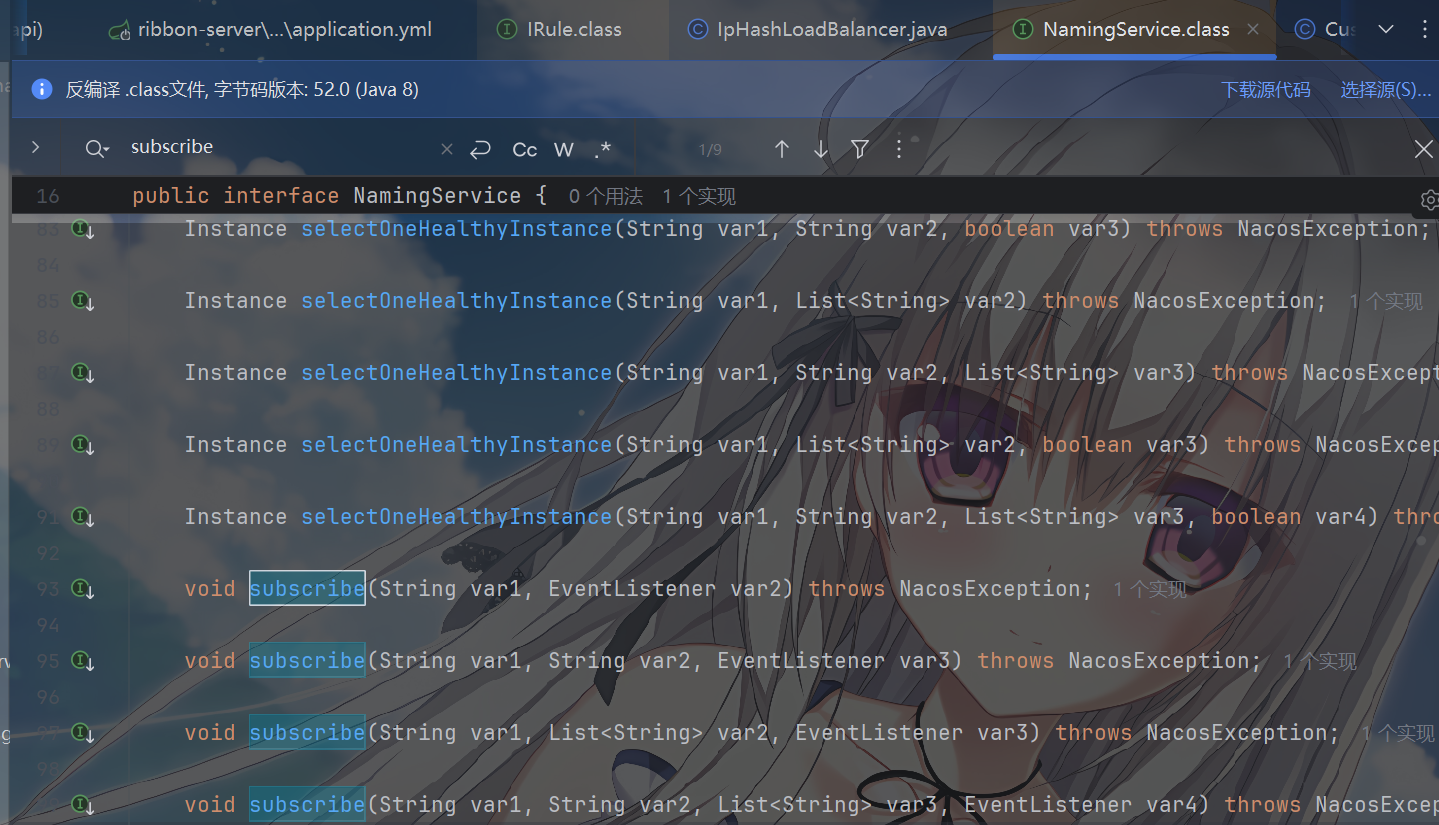Show the hidden tabs dropdown list
Screen dimensions: 1439x825
(x=1386, y=29)
